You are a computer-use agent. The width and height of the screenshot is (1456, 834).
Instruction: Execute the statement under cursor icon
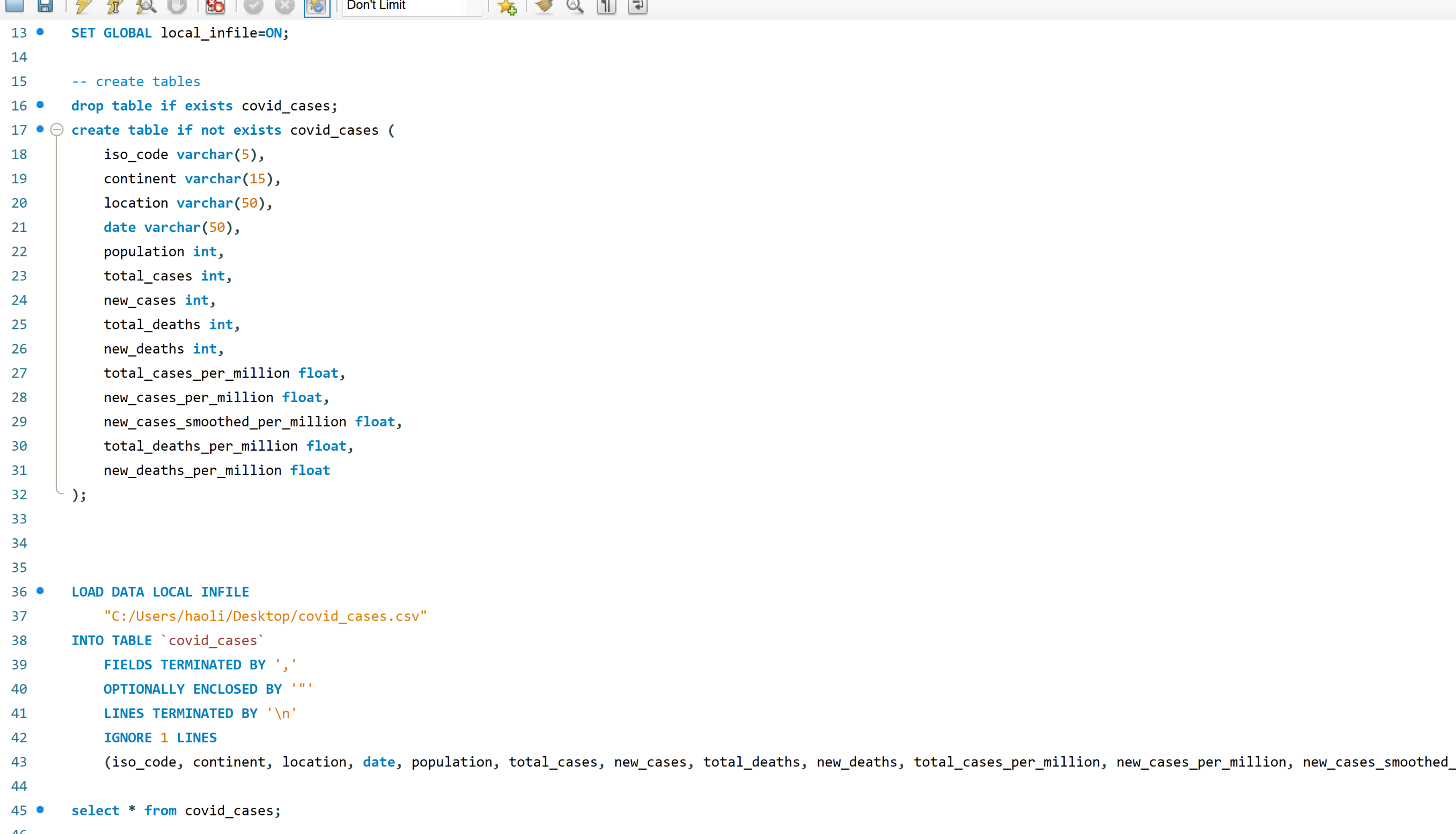(114, 6)
